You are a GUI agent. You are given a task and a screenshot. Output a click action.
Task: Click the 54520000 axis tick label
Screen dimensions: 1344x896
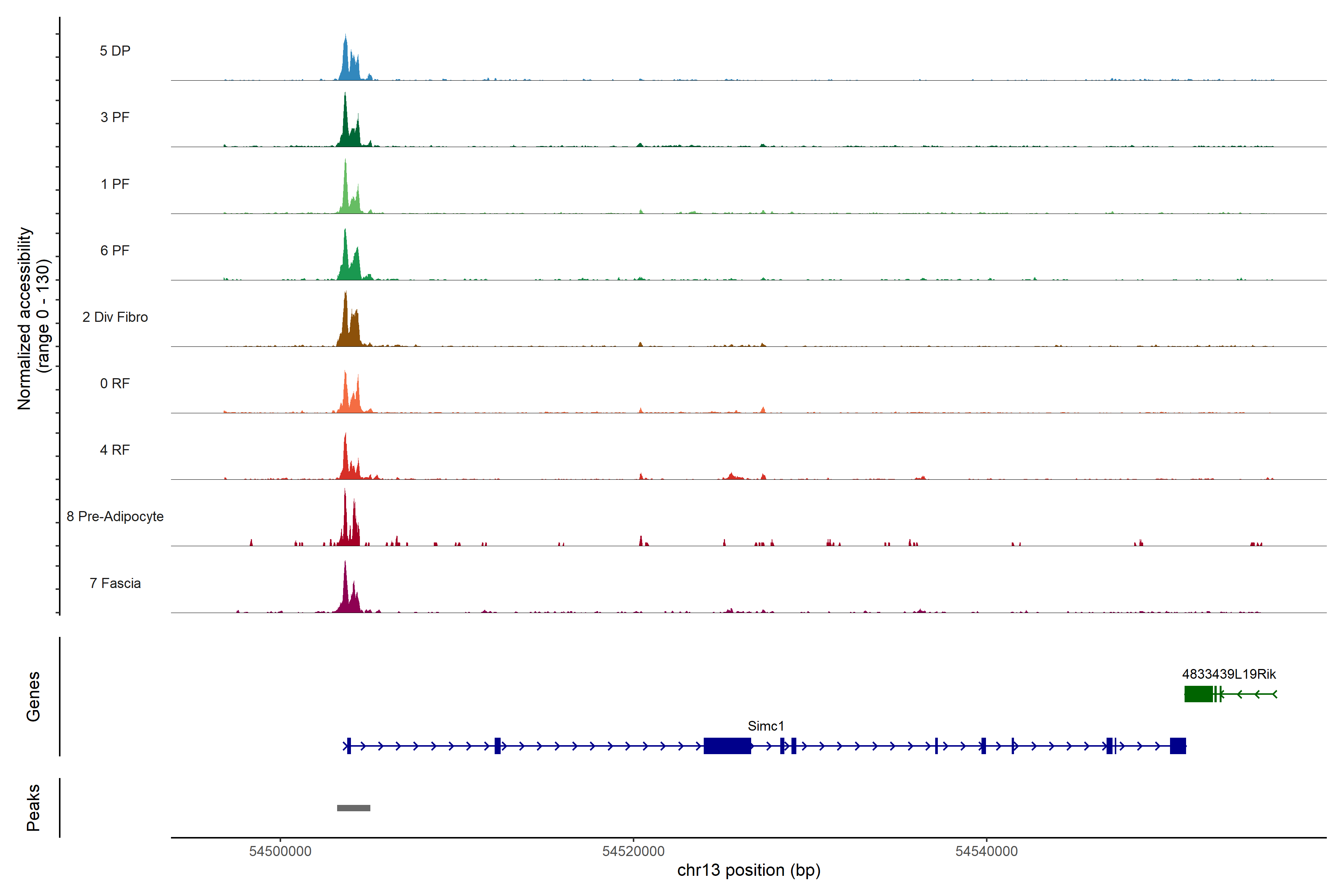click(633, 851)
